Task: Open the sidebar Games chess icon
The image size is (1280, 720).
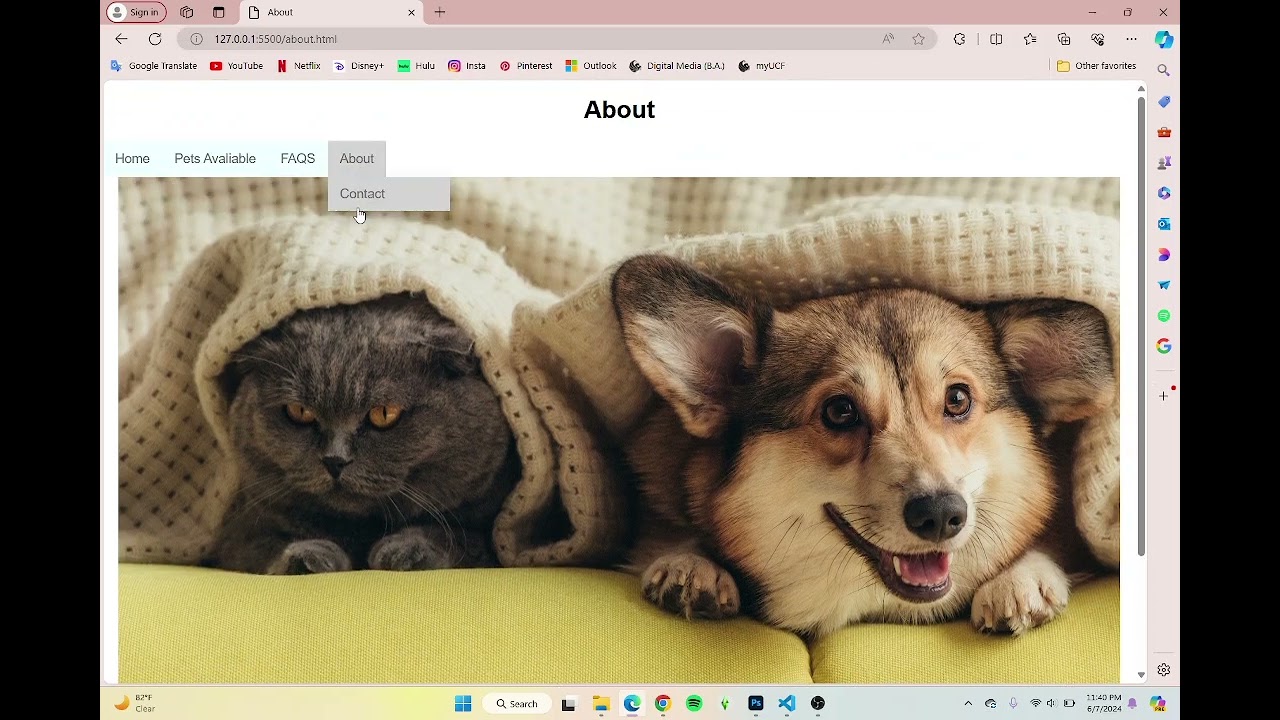Action: tap(1163, 162)
